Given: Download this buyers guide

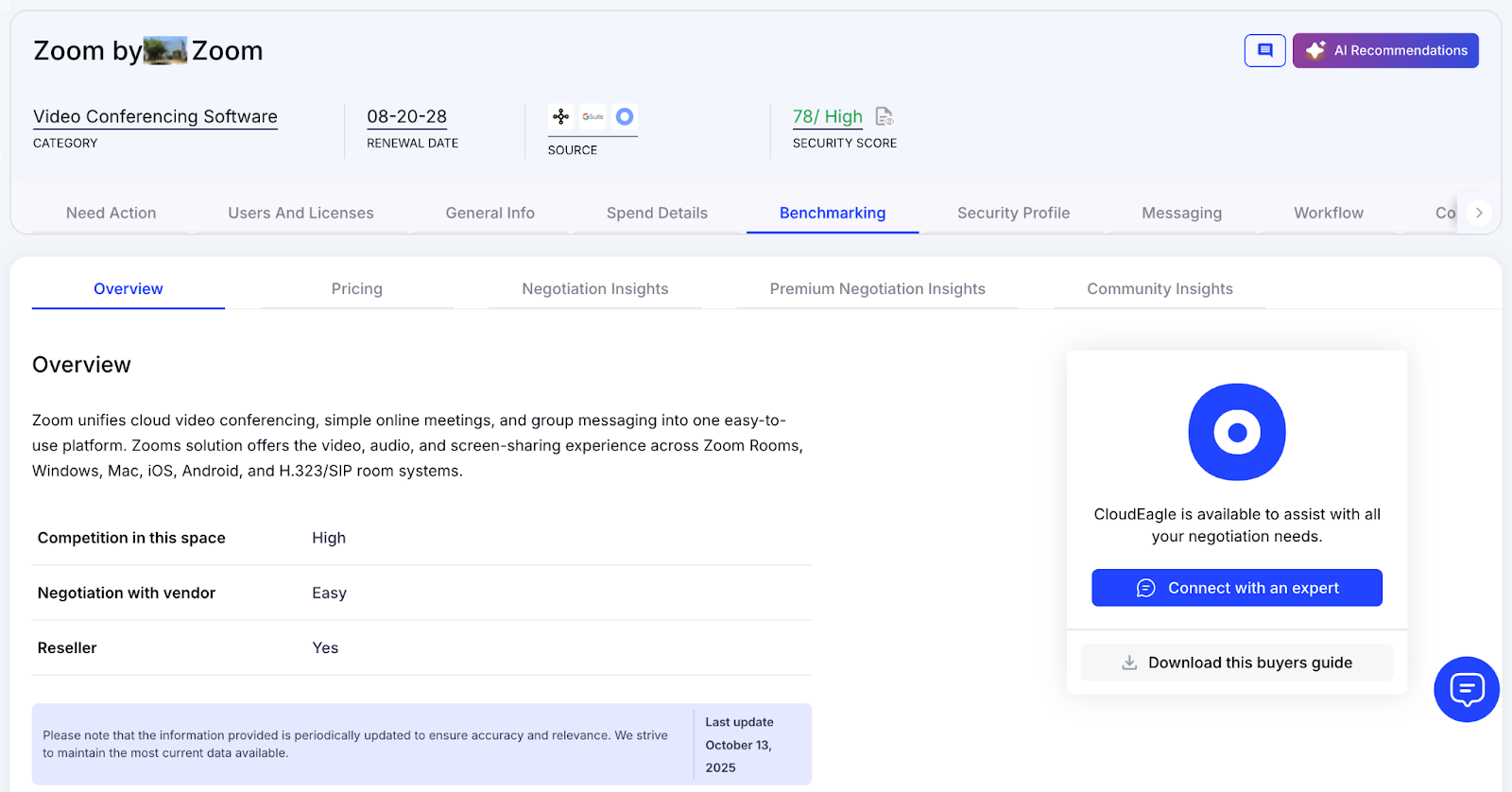Looking at the screenshot, I should tap(1237, 663).
